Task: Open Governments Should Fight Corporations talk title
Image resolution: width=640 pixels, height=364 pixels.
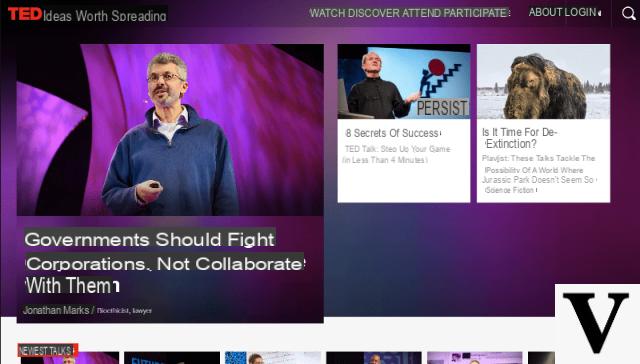Action: pos(165,262)
